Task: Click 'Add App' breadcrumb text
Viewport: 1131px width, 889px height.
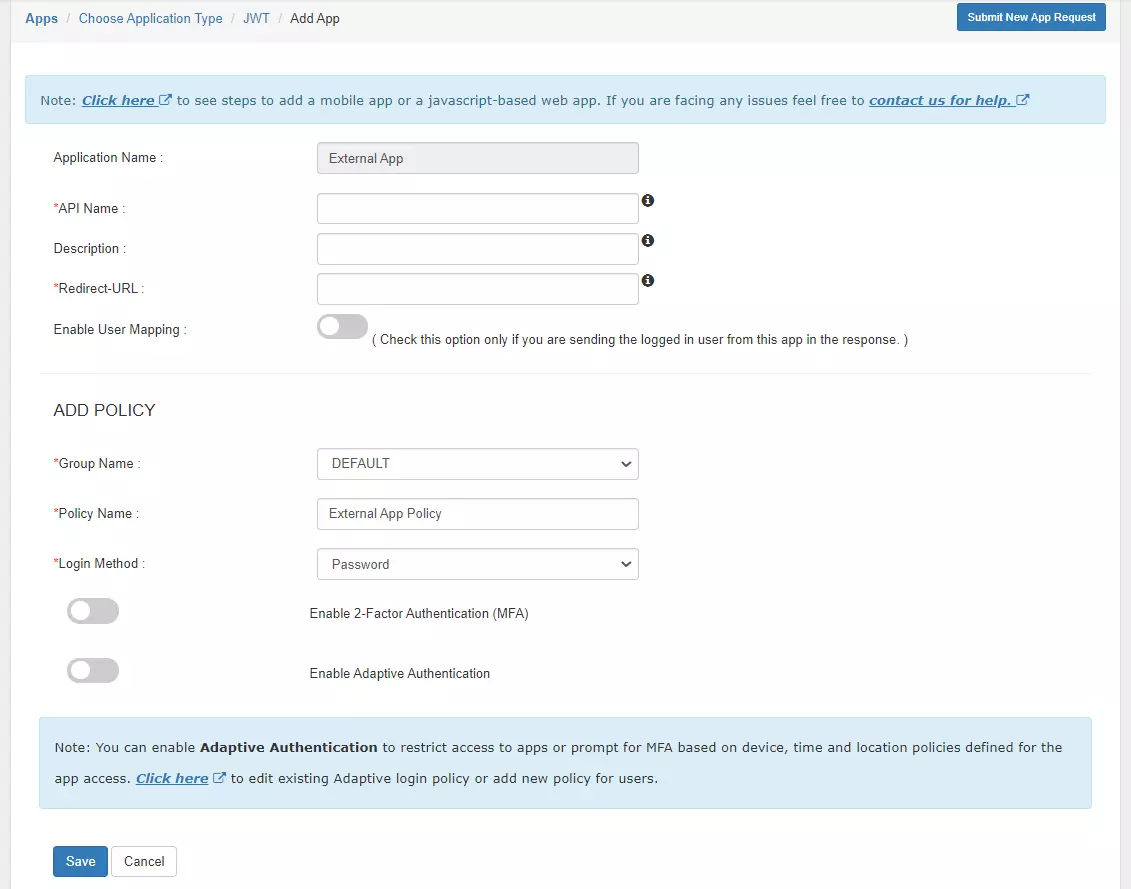Action: 314,19
